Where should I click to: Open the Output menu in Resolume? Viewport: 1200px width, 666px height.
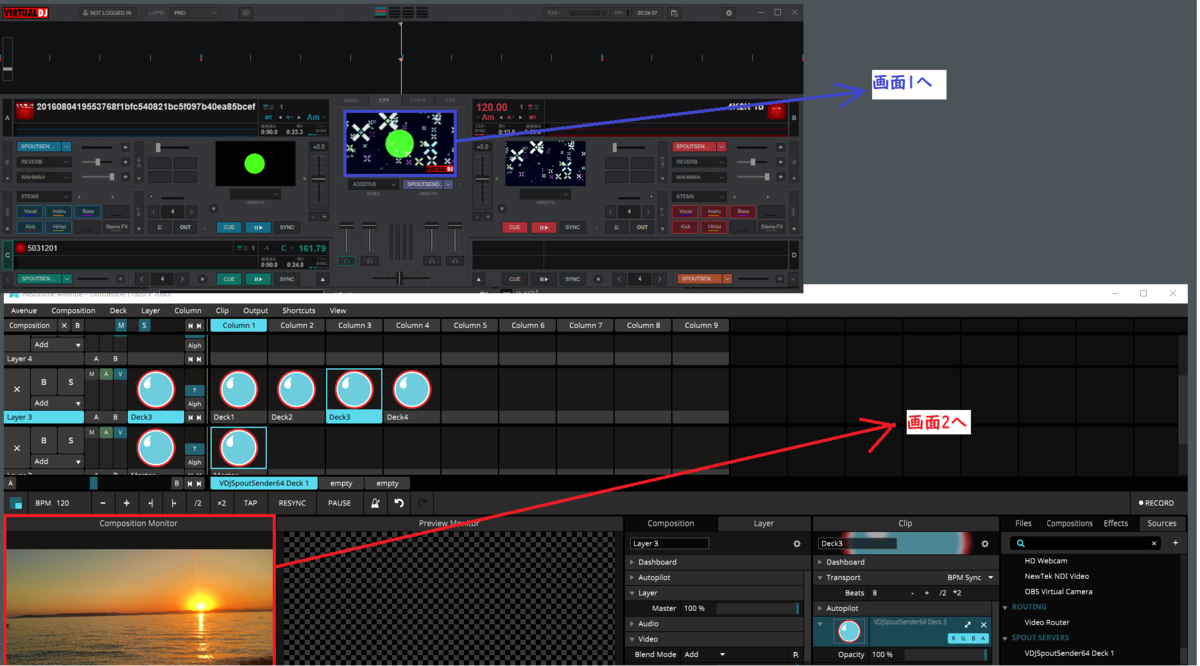(x=256, y=311)
